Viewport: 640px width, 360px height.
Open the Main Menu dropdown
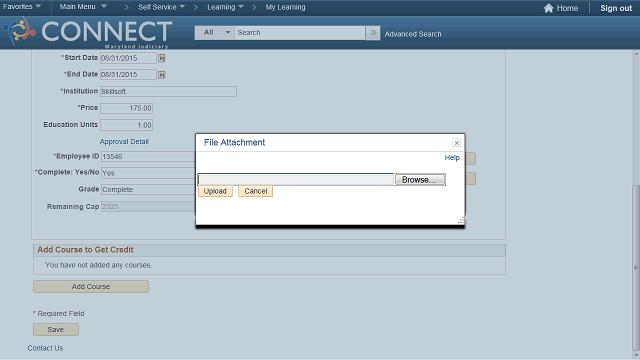coord(83,7)
